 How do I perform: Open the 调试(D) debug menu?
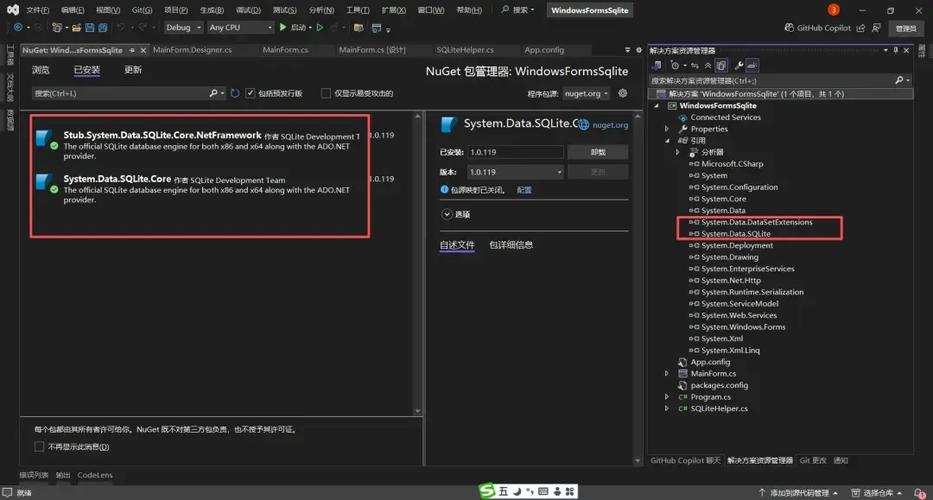click(248, 10)
